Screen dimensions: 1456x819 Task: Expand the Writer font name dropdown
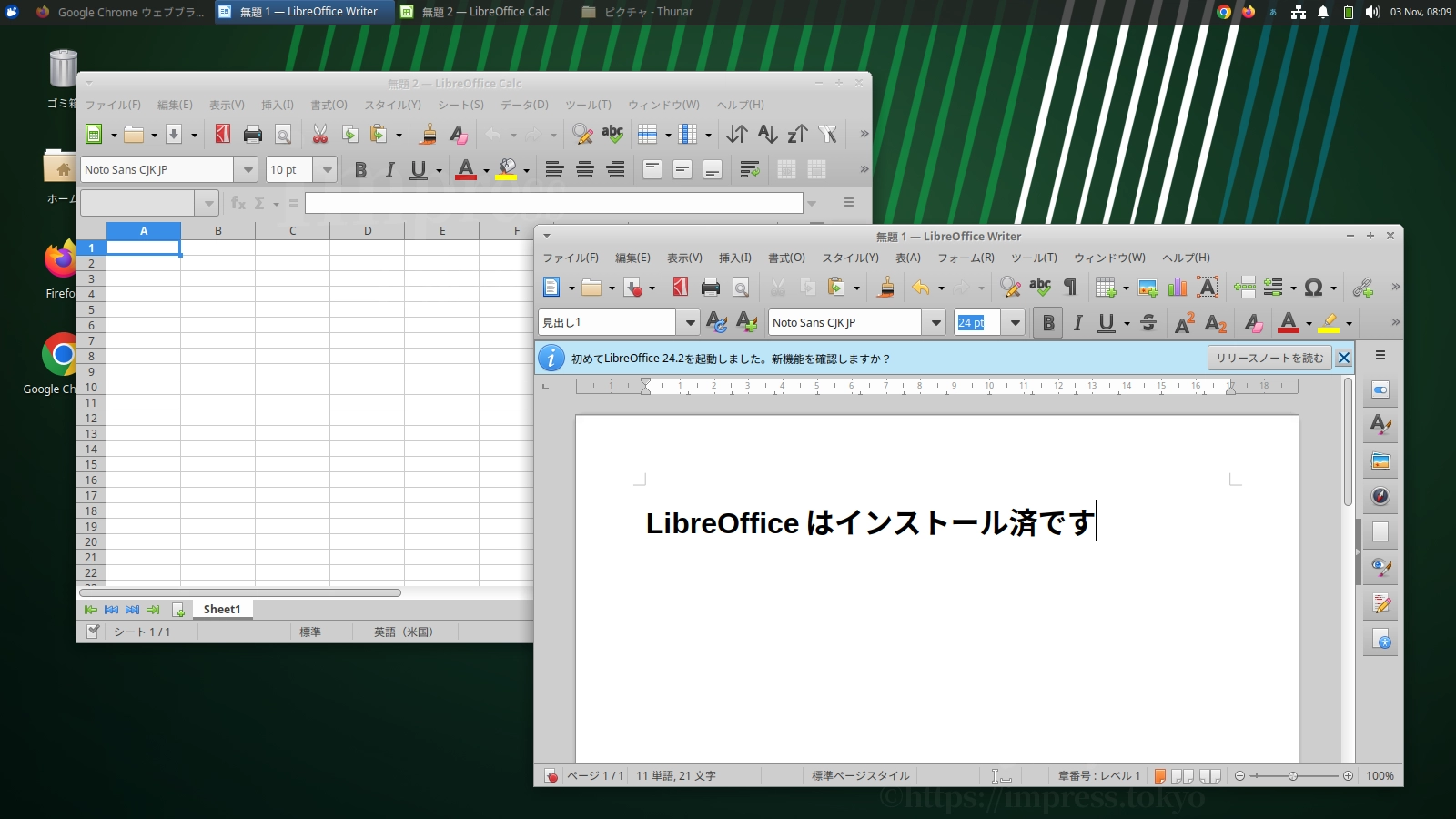pos(935,322)
